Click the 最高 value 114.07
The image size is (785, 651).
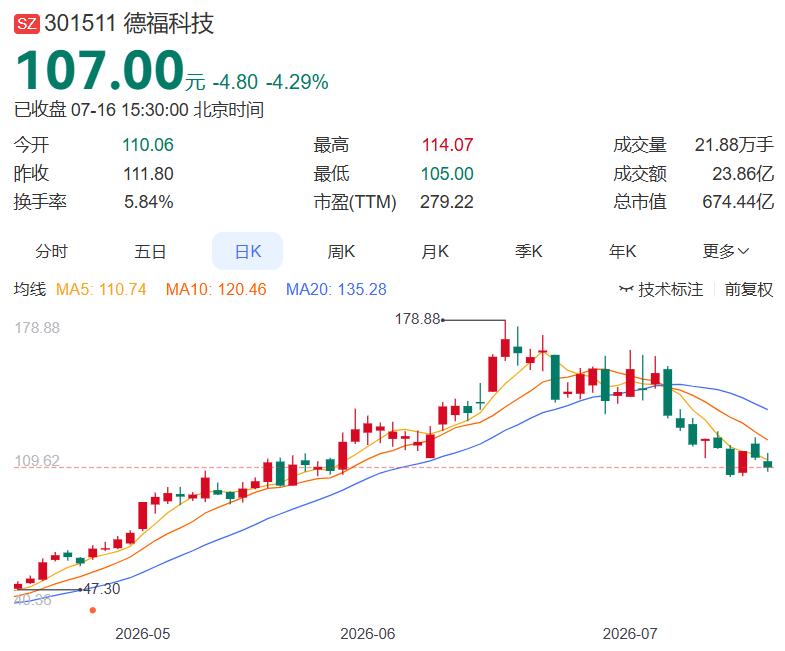point(447,145)
